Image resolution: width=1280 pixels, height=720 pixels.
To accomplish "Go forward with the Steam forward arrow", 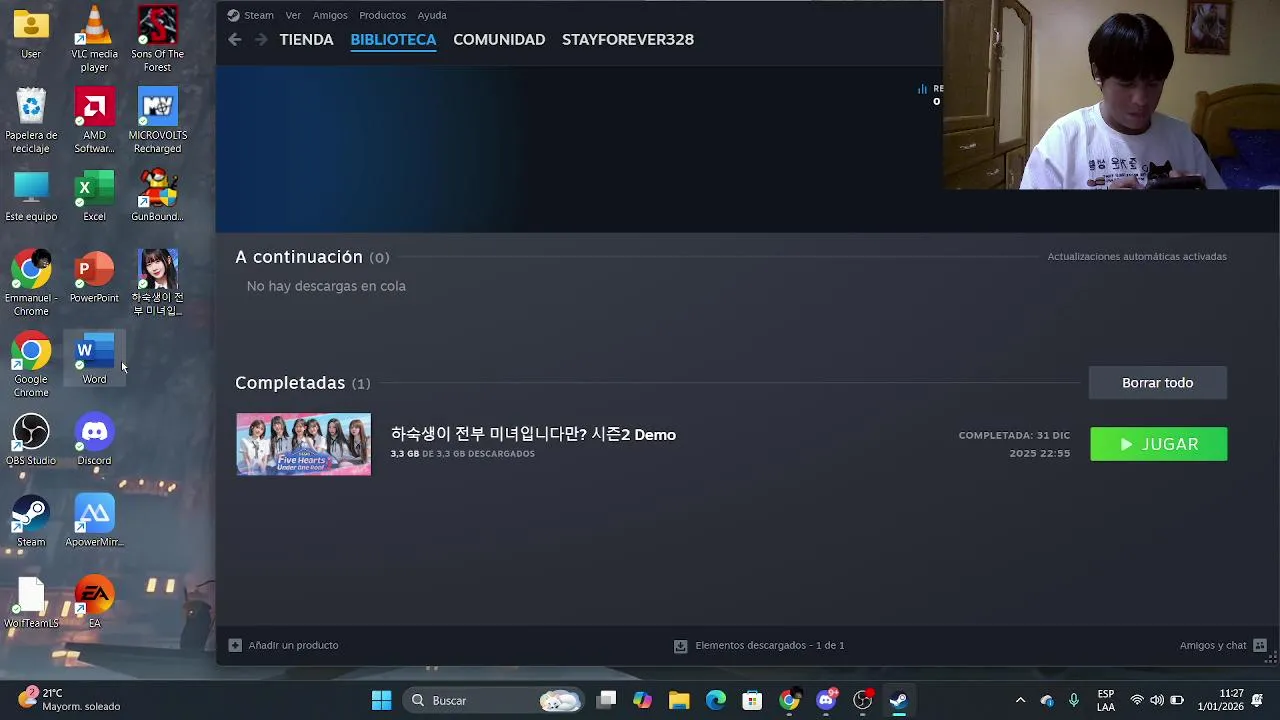I will point(261,39).
